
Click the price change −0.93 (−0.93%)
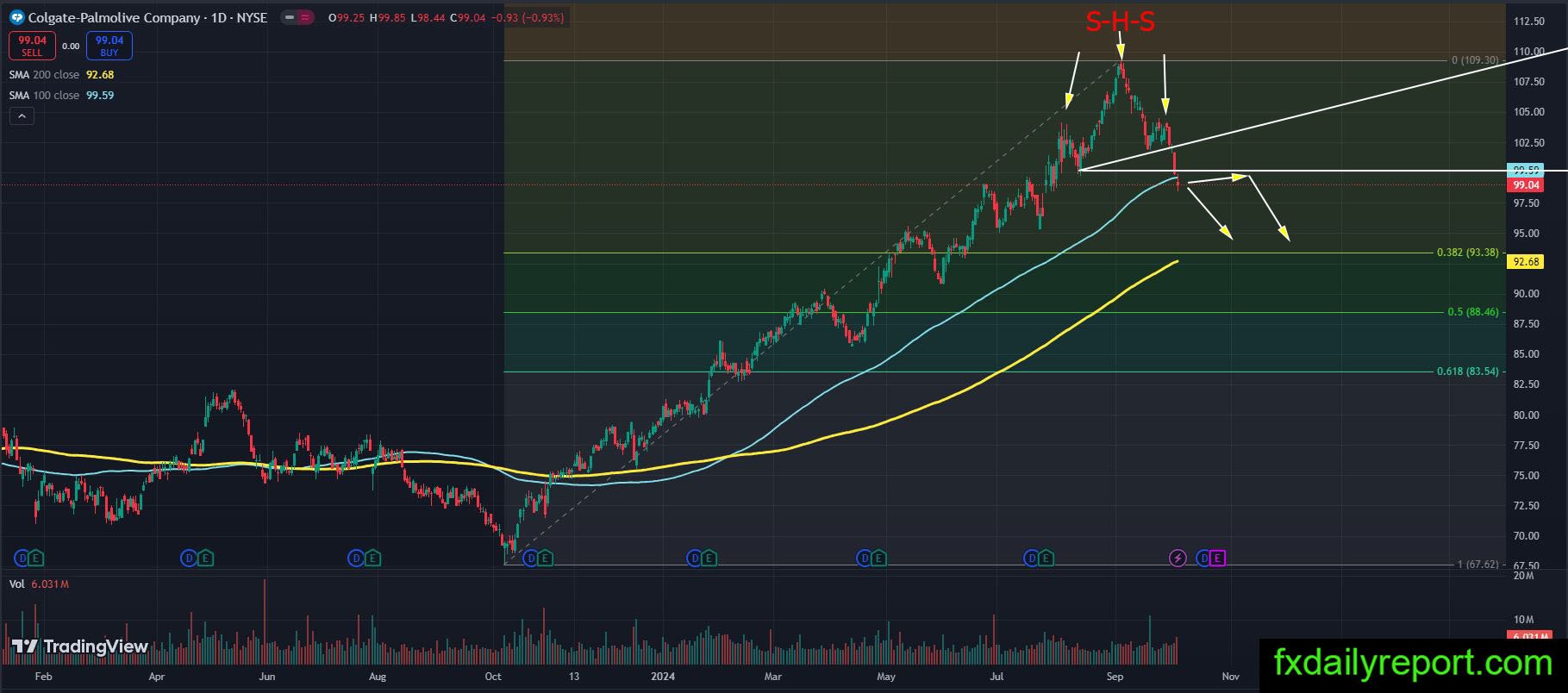[x=527, y=17]
